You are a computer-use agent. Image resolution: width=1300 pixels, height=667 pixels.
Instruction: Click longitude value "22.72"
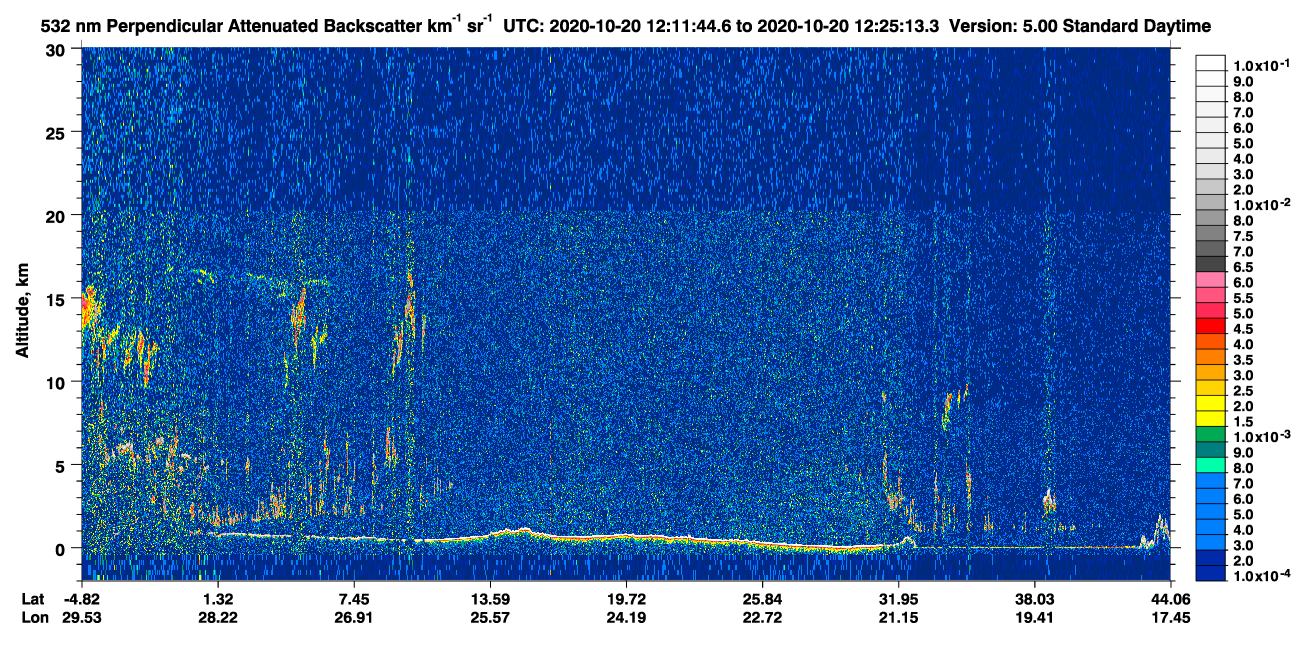click(762, 618)
